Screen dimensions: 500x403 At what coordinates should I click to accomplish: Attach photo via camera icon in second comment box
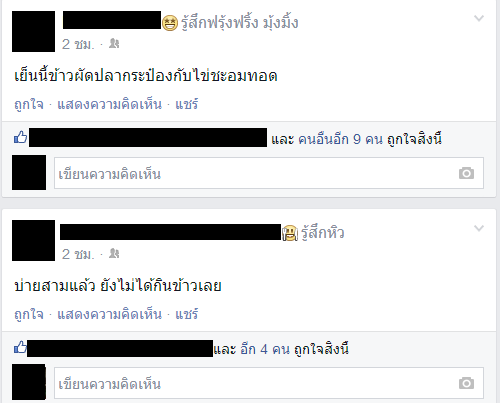(x=466, y=383)
